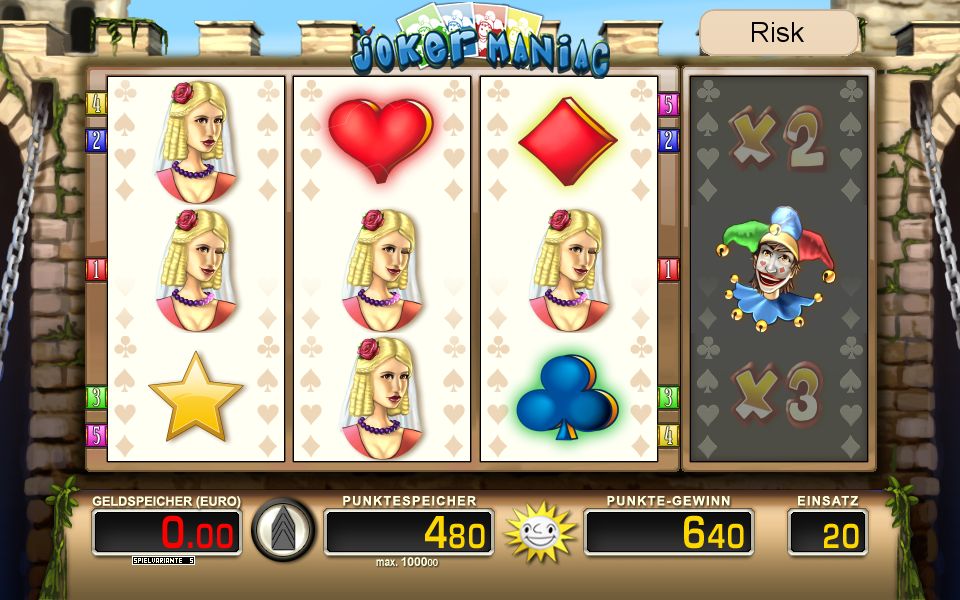The image size is (960, 600).
Task: Click the smiling sun logo icon
Action: pos(539,532)
